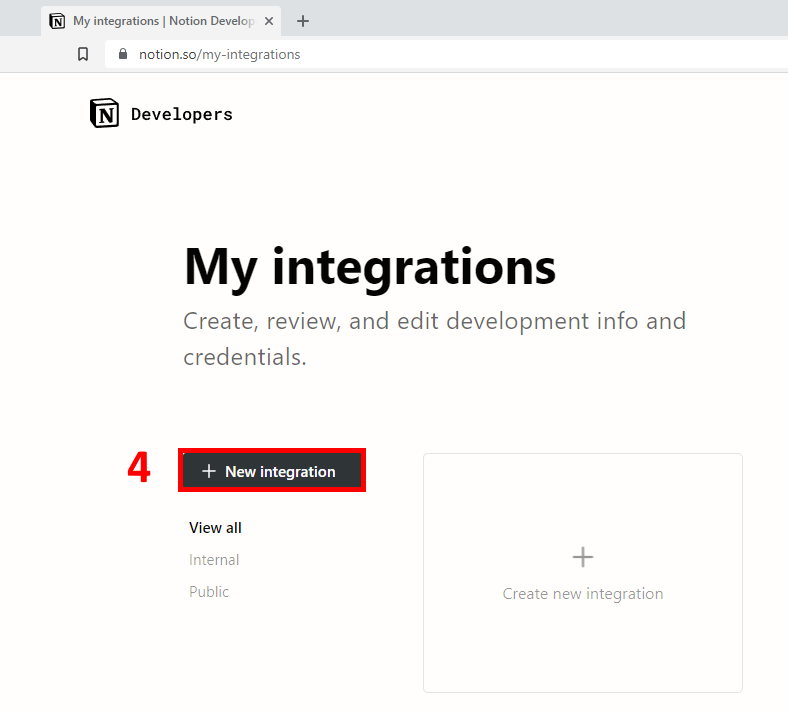Screen dimensions: 788x711
Task: Close the My integrations browser tab
Action: 269,21
